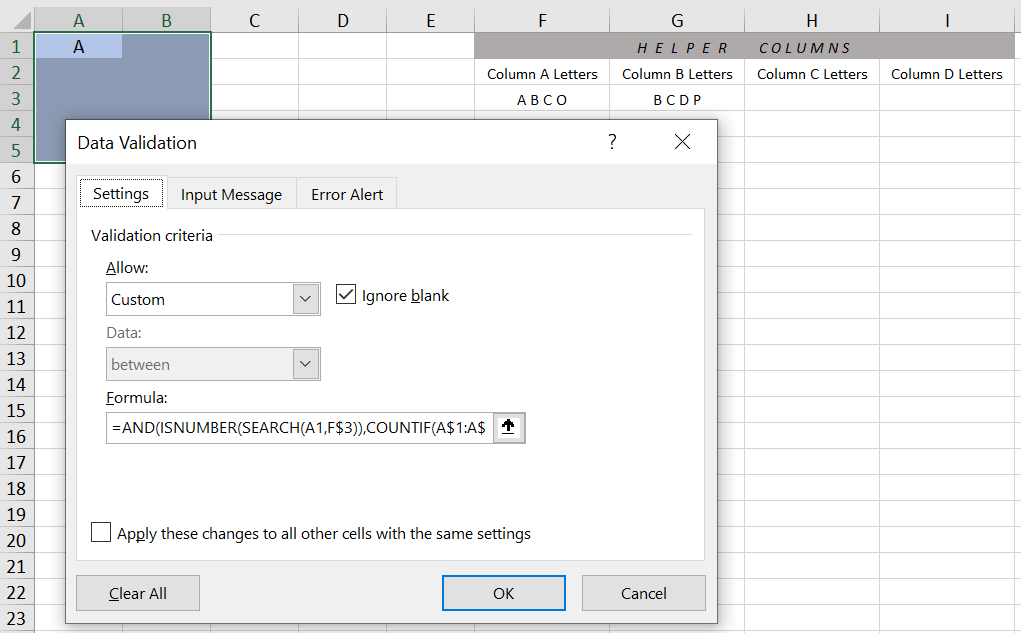Select the Column D Letters header cell
The width and height of the screenshot is (1021, 633).
[x=946, y=73]
